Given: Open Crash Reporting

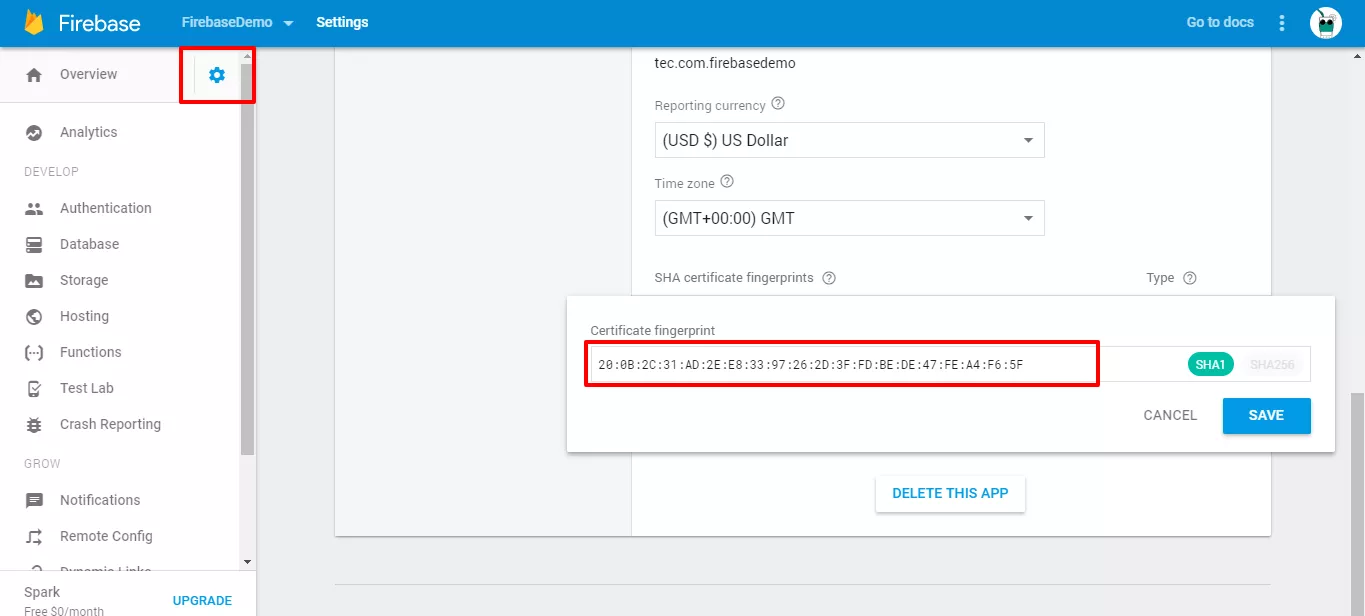Looking at the screenshot, I should click(x=110, y=424).
